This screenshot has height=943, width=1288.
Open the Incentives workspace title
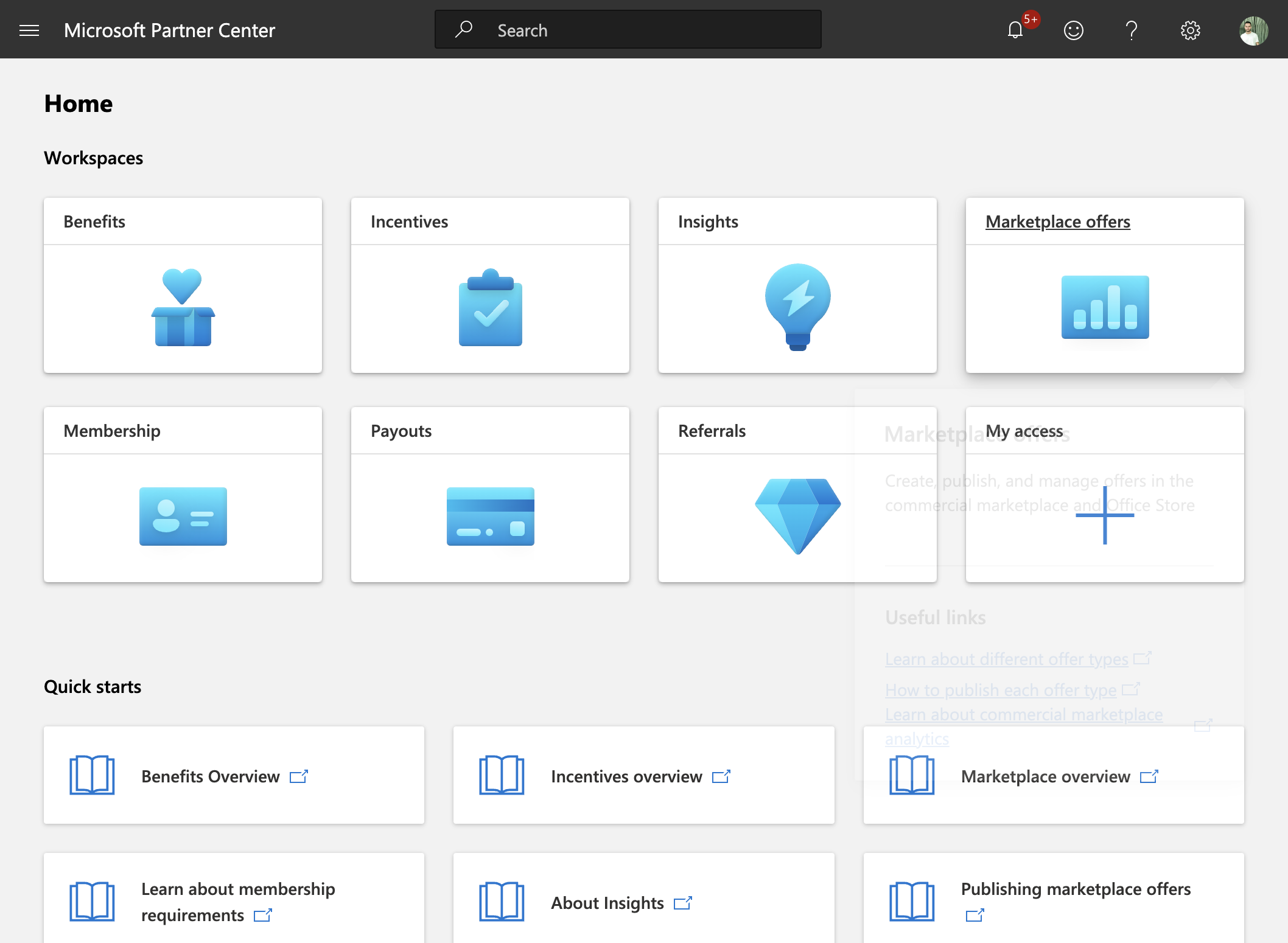click(x=409, y=221)
